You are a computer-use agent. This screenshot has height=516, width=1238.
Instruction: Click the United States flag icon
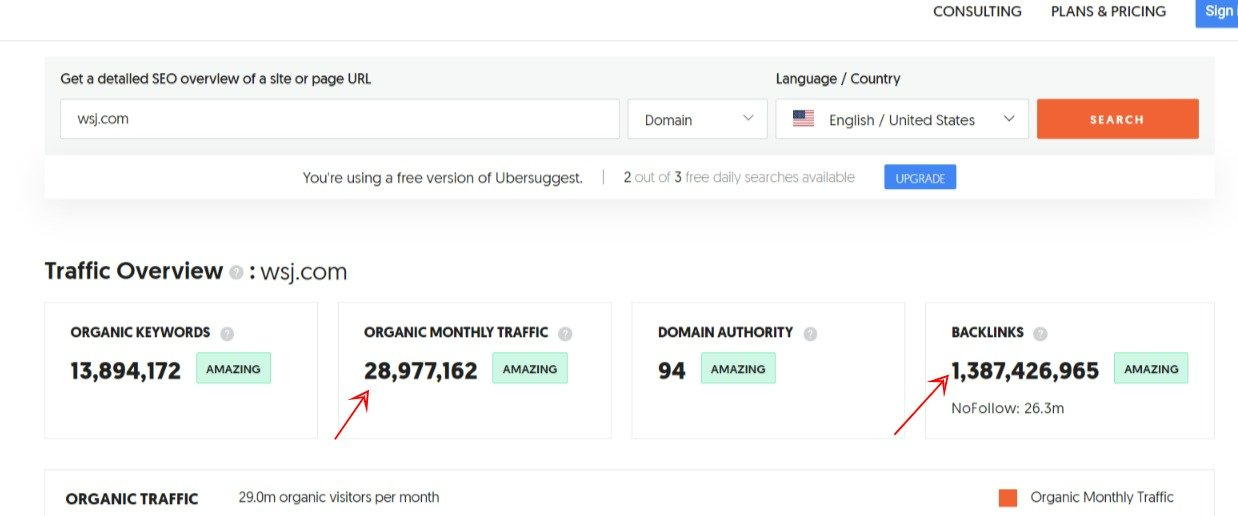pyautogui.click(x=803, y=119)
